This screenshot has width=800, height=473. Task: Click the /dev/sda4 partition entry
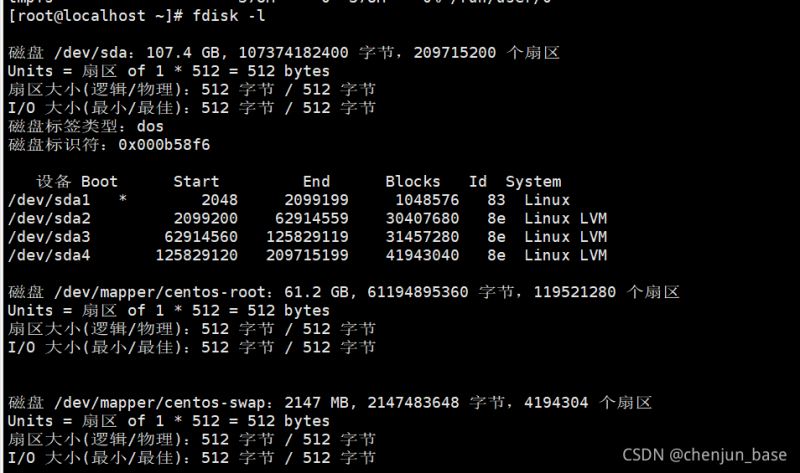pyautogui.click(x=49, y=255)
